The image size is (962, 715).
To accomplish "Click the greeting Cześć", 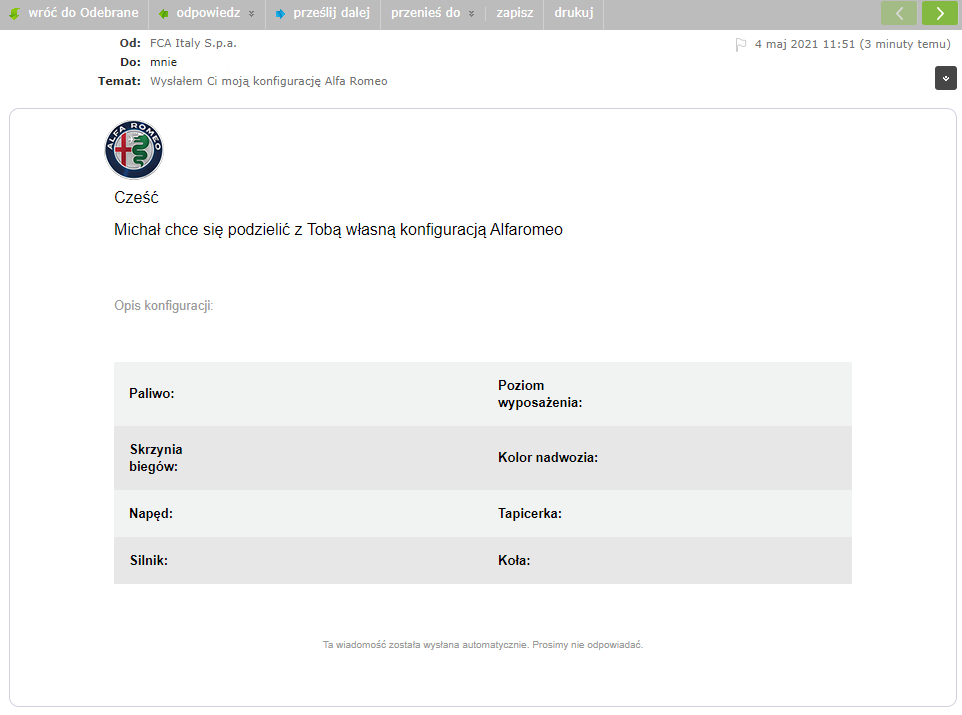I will pyautogui.click(x=136, y=198).
